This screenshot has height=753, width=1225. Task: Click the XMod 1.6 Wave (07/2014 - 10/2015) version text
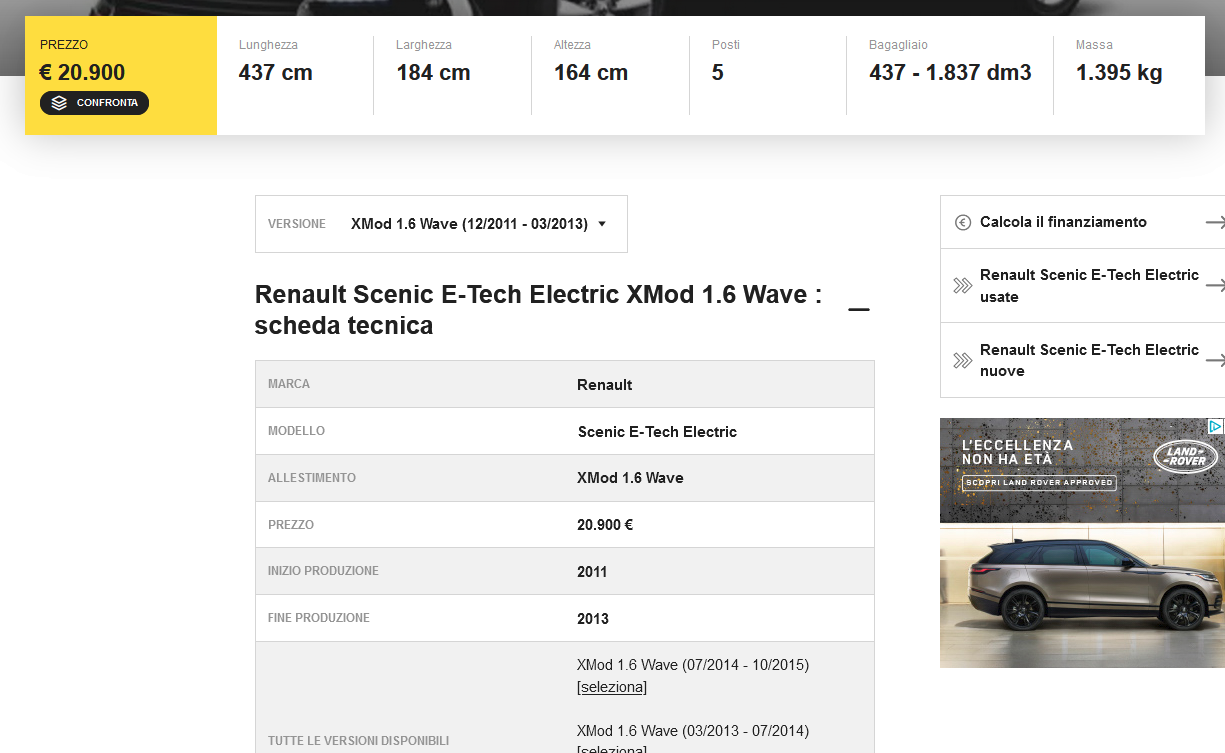[693, 665]
